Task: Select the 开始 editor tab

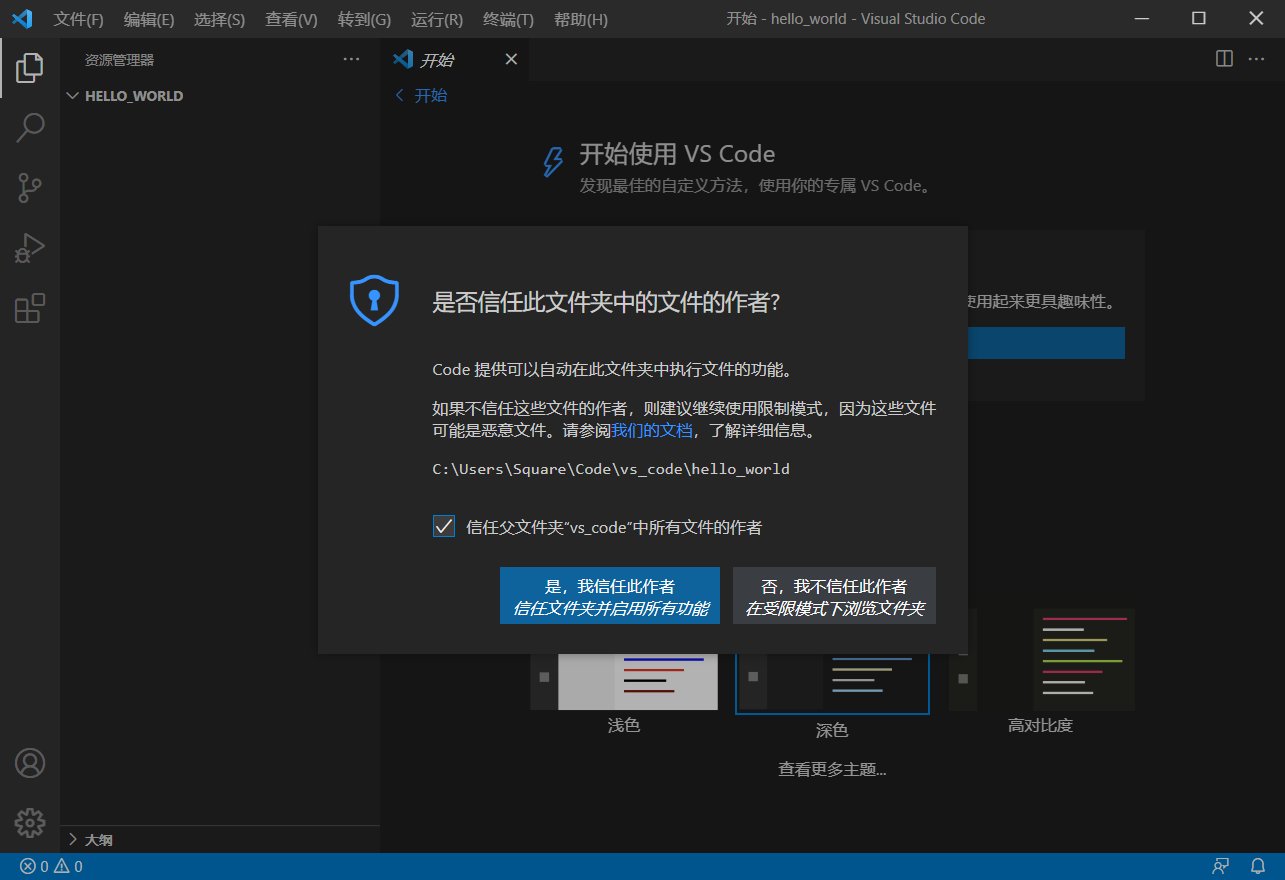Action: click(x=455, y=60)
